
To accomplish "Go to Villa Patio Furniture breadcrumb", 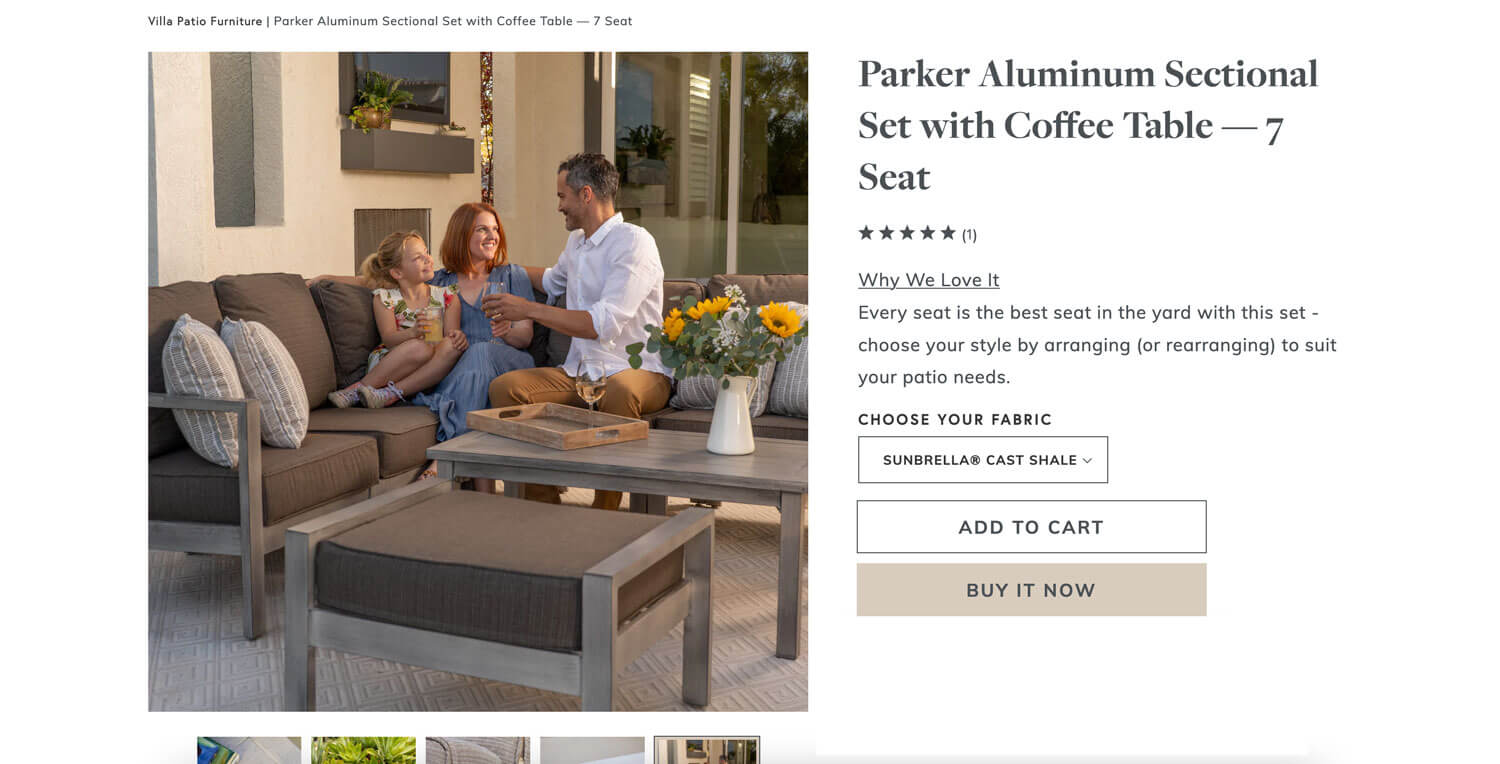I will 205,21.
